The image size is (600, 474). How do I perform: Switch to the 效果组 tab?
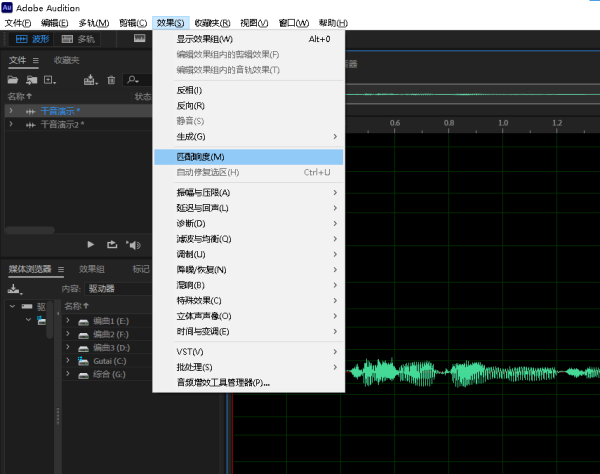click(x=92, y=269)
